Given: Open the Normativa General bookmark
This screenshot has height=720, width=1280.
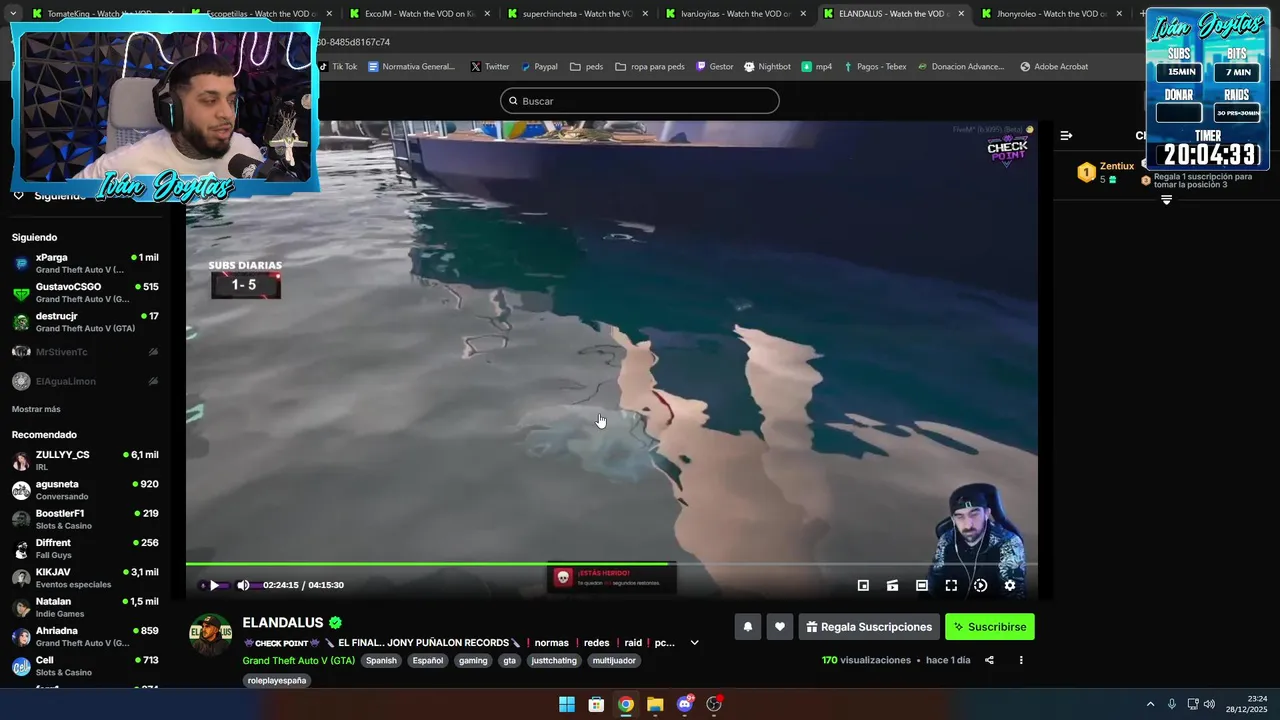Looking at the screenshot, I should pos(411,67).
